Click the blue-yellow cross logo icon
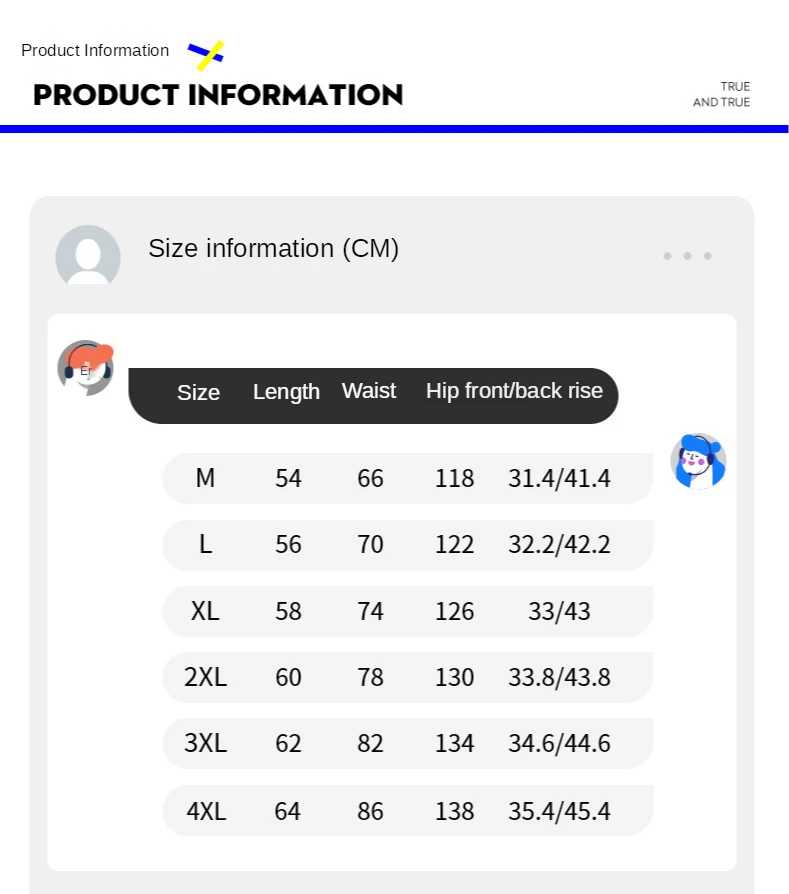 pos(206,54)
